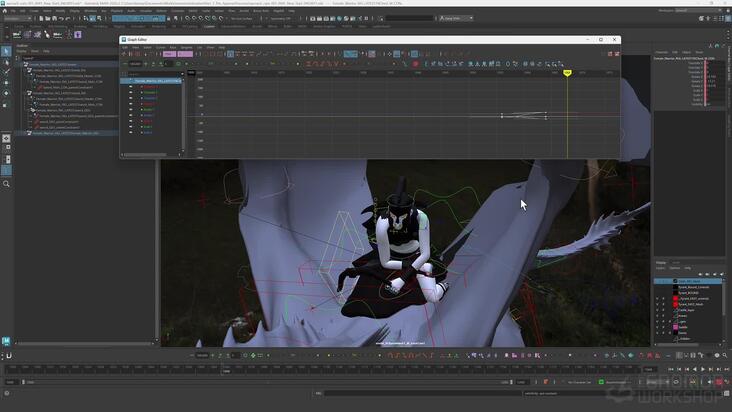The height and width of the screenshot is (412, 732).
Task: Toggle the icon beside Rotate Y curve row
Action: click(x=131, y=110)
